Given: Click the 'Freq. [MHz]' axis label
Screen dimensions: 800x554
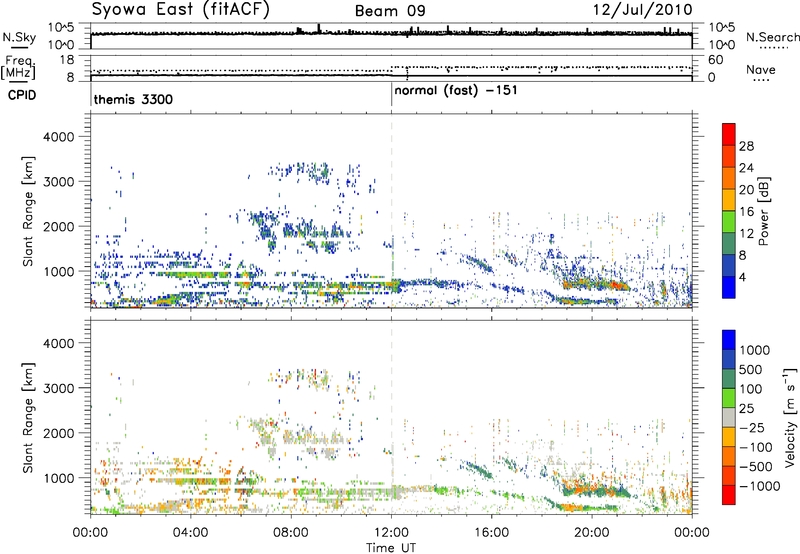Looking at the screenshot, I should (x=20, y=67).
